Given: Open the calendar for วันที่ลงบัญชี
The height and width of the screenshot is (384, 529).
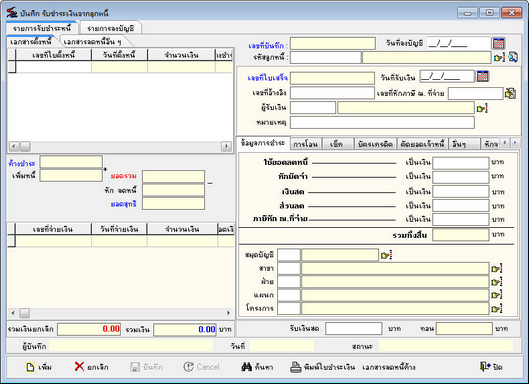Looking at the screenshot, I should click(x=498, y=43).
